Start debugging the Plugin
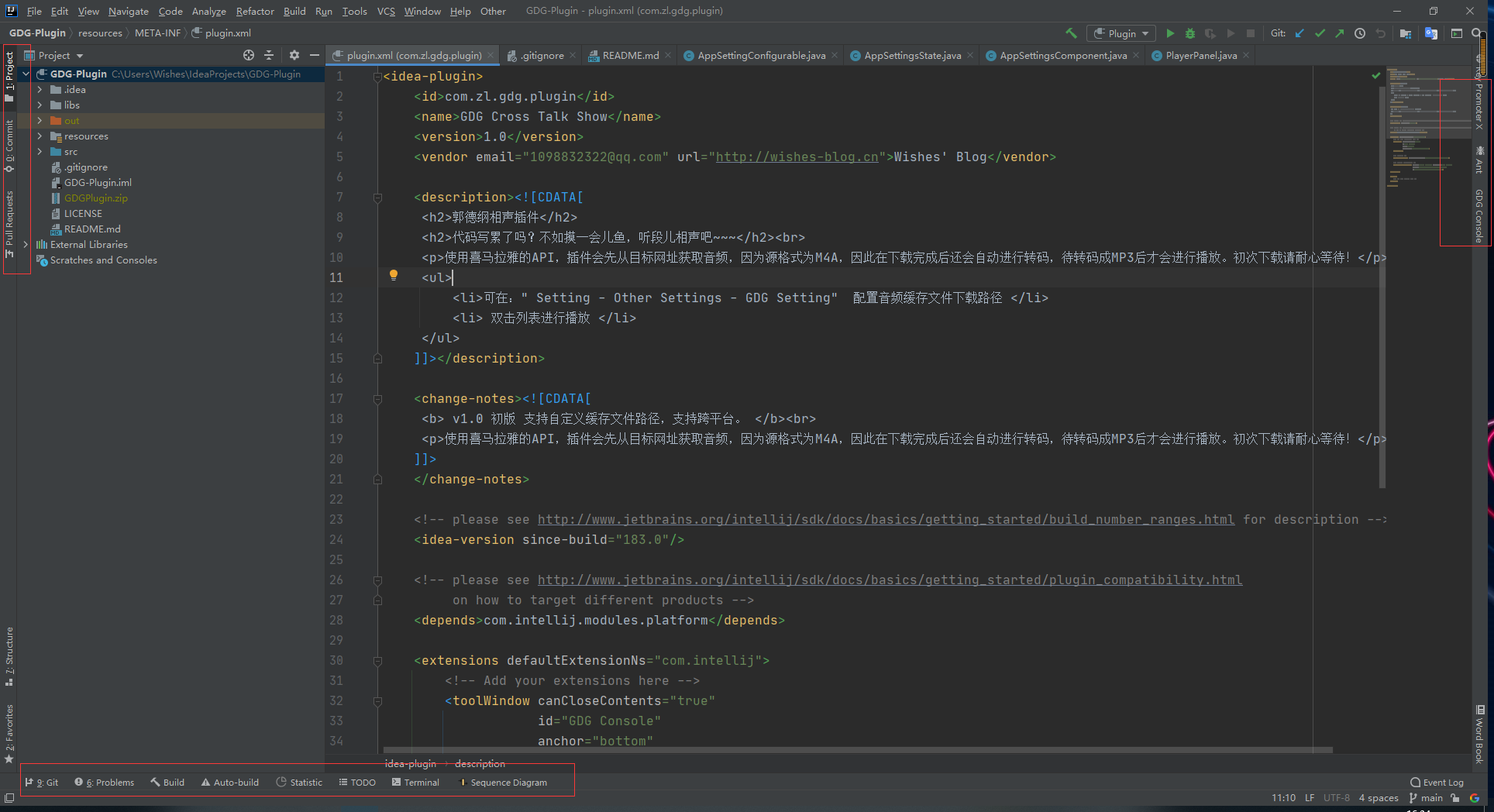The width and height of the screenshot is (1494, 812). click(1191, 33)
